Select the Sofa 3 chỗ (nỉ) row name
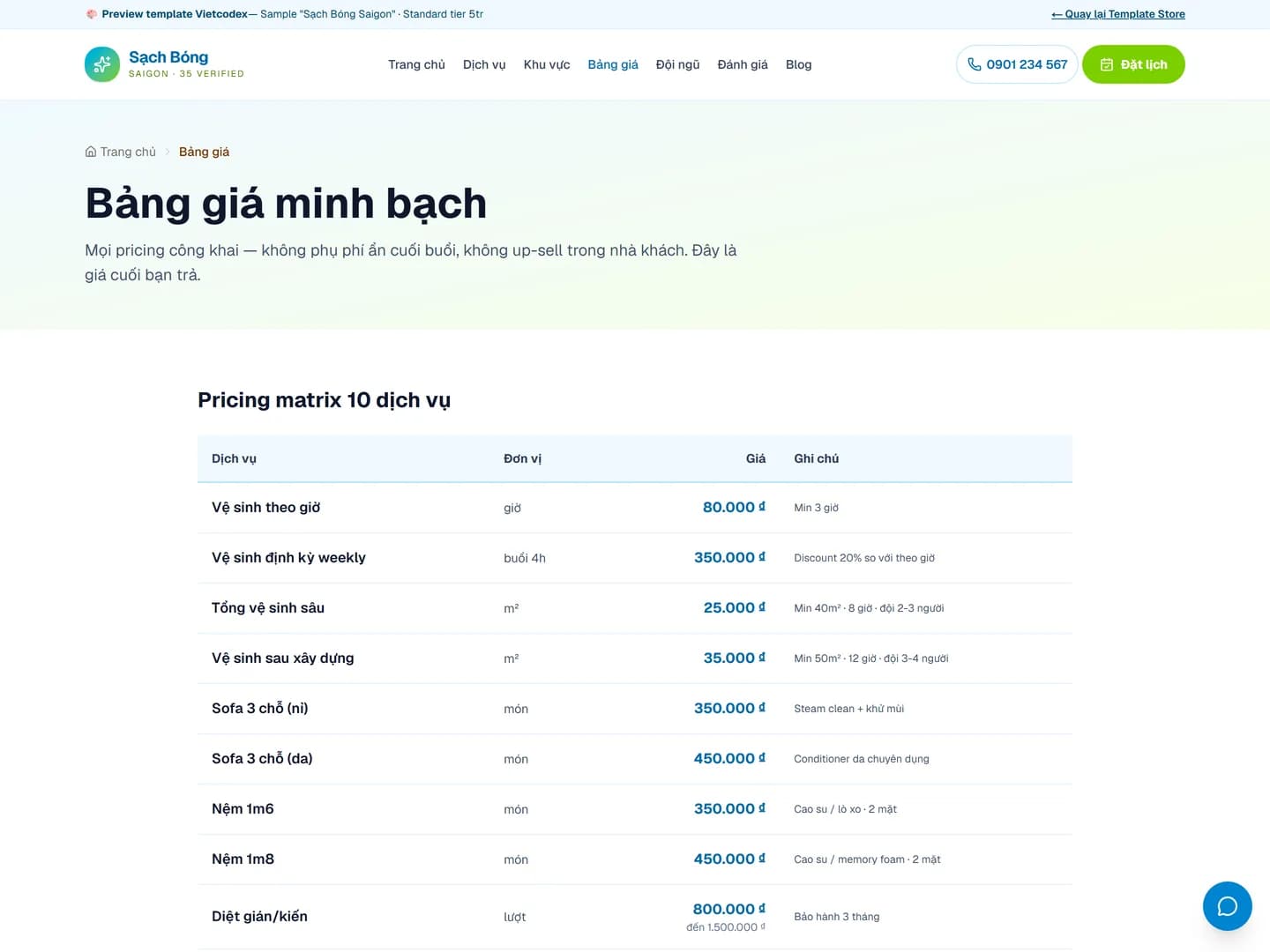This screenshot has width=1270, height=952. click(x=260, y=709)
